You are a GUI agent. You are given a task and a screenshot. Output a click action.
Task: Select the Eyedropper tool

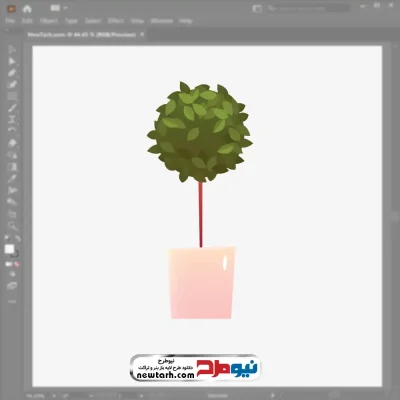(12, 178)
